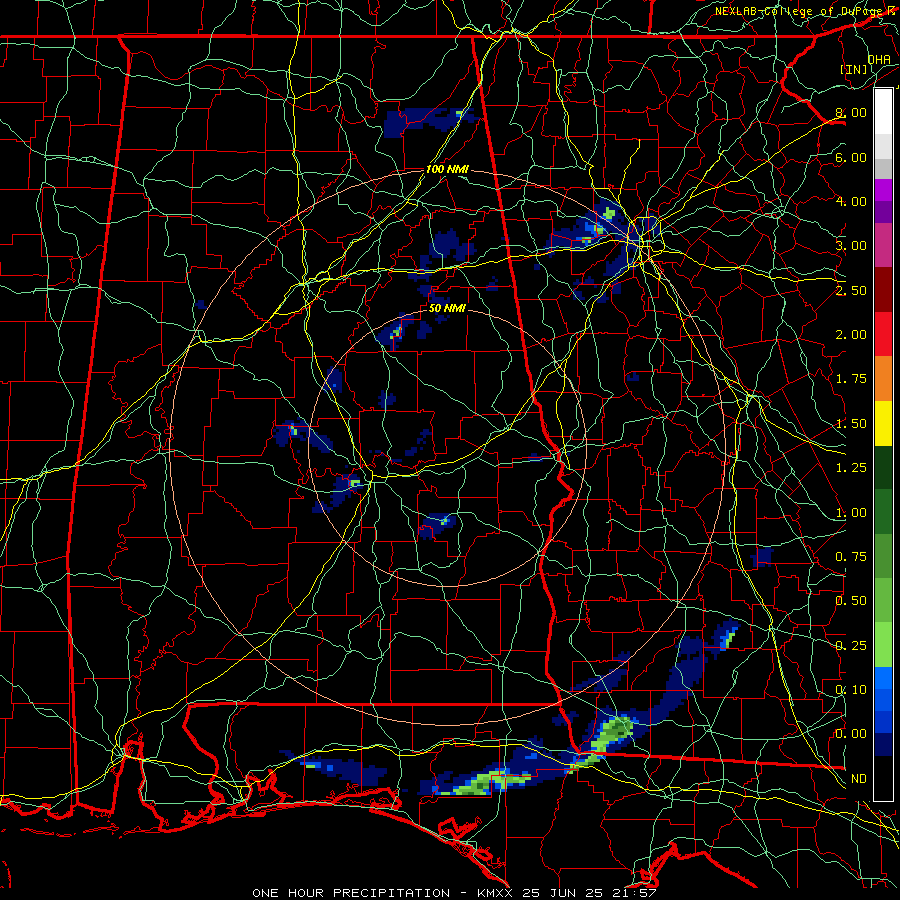Click the 8.00 legend value
Image resolution: width=900 pixels, height=900 pixels.
point(851,112)
